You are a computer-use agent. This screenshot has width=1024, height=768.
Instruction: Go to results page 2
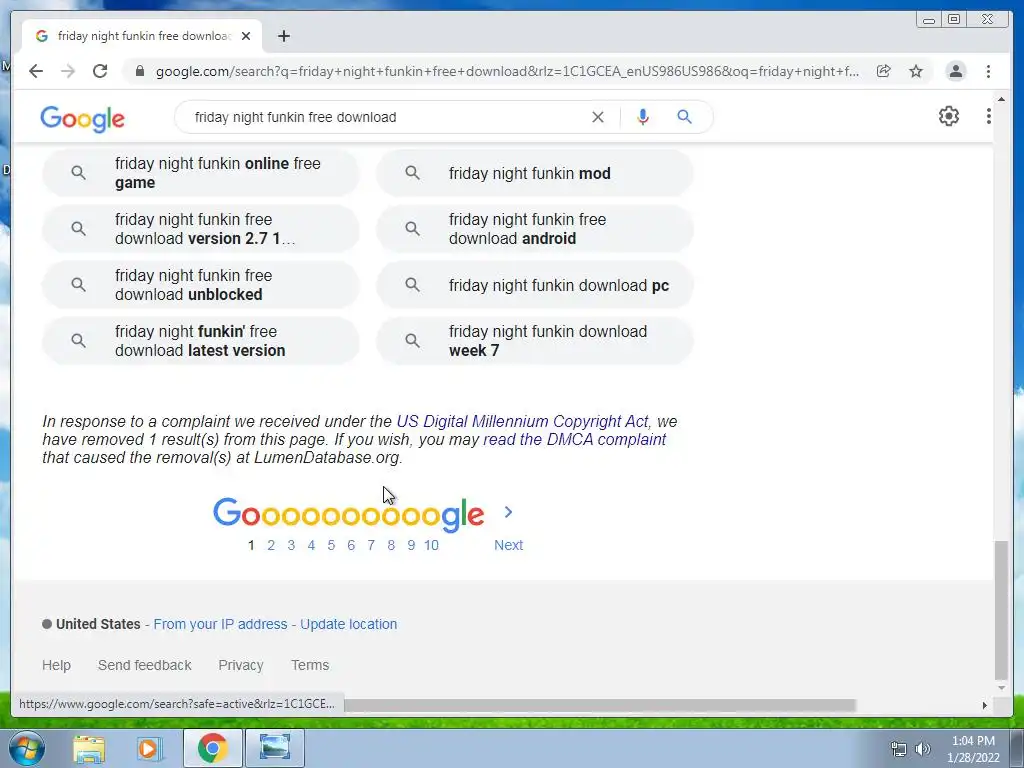coord(271,545)
